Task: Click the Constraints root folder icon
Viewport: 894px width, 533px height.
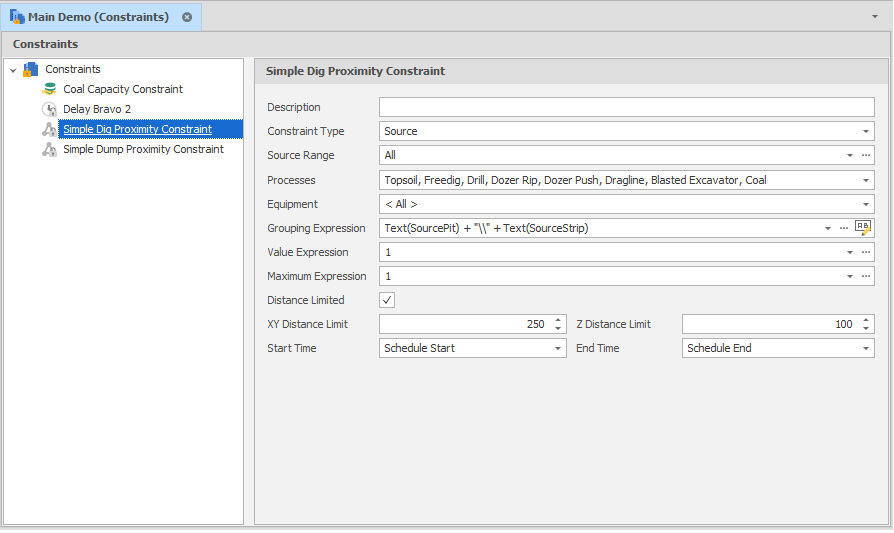Action: [30, 69]
